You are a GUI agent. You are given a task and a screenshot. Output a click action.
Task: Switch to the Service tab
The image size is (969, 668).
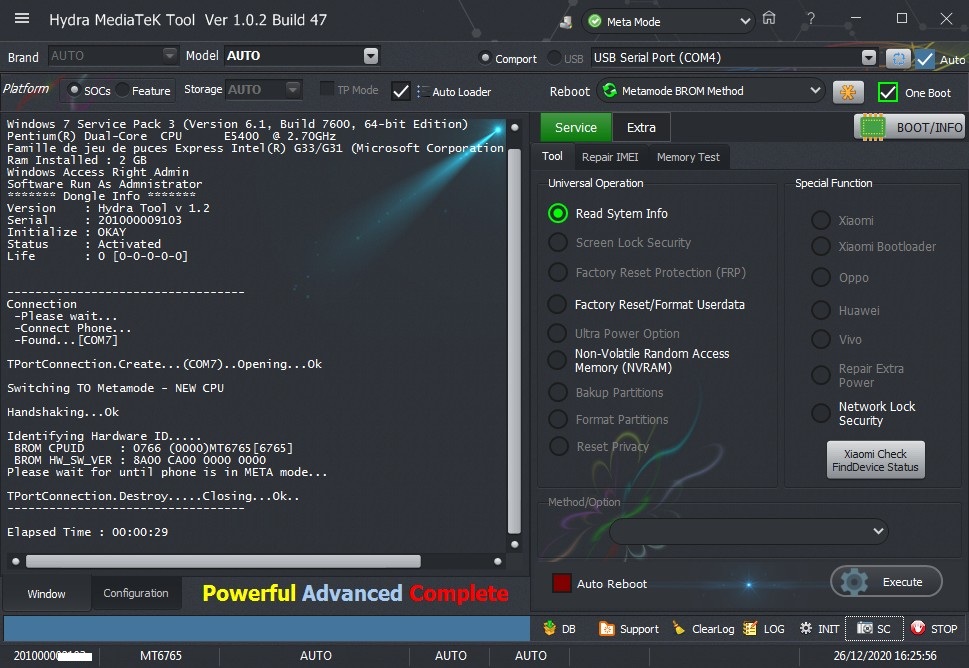(x=576, y=127)
